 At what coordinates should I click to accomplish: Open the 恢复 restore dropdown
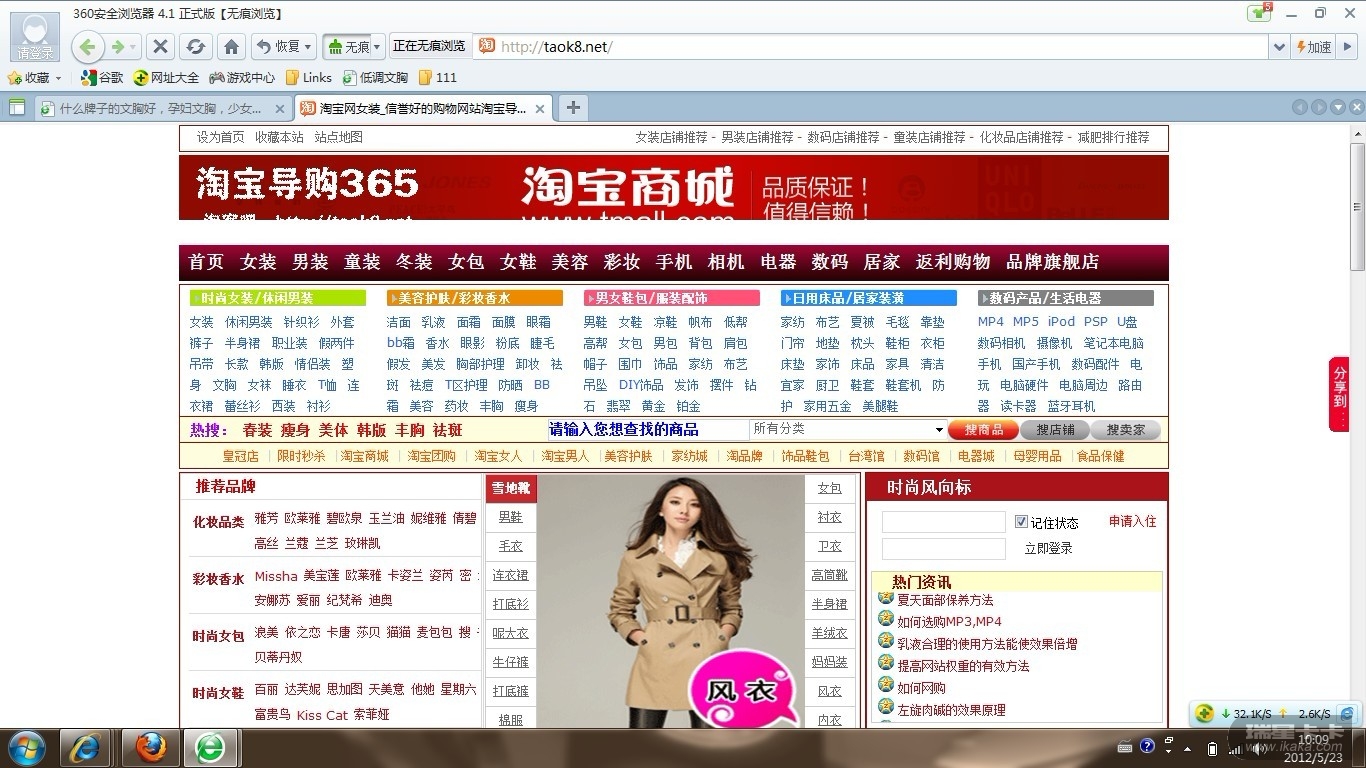click(284, 46)
